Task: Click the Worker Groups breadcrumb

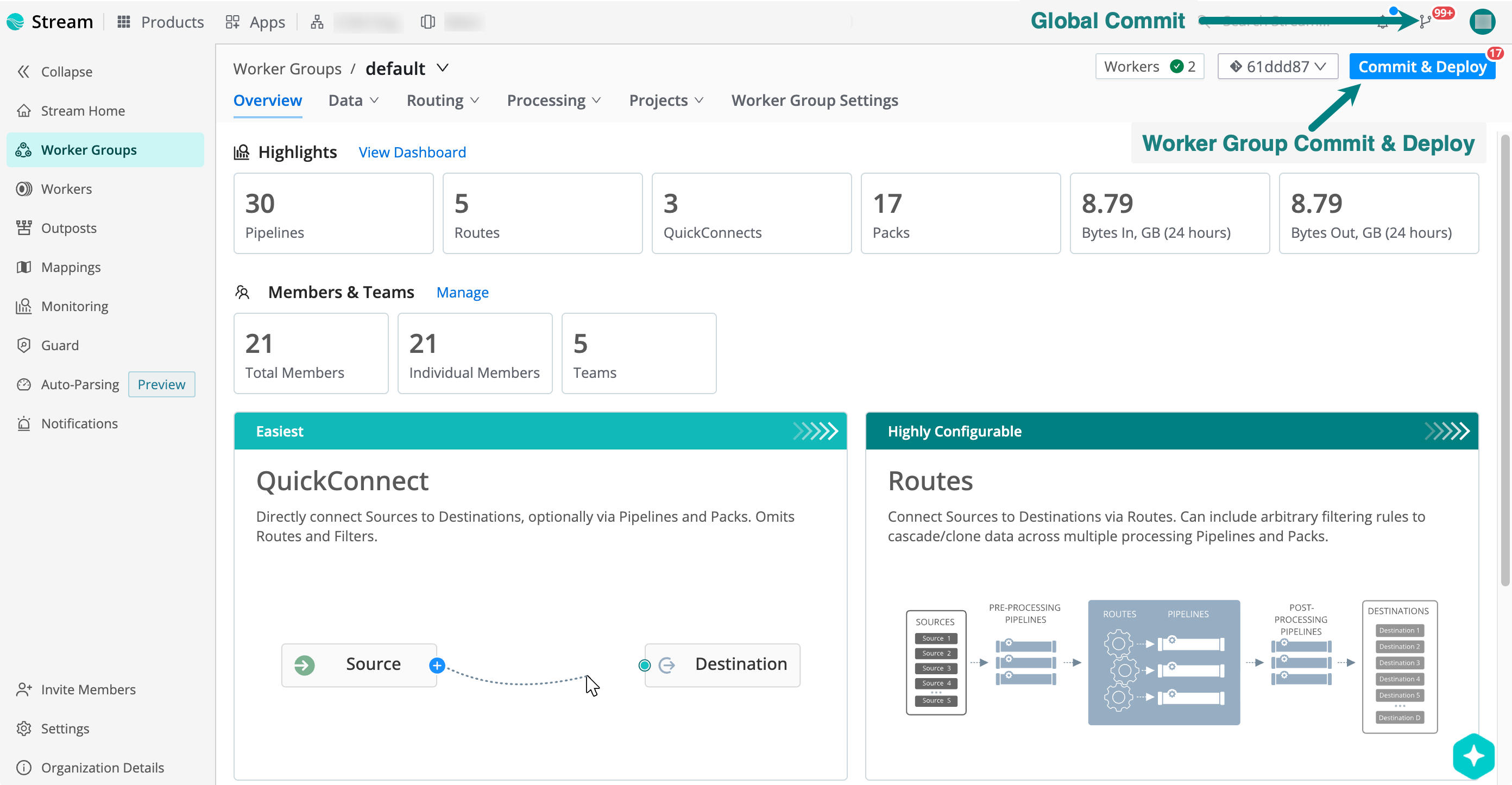Action: (287, 68)
